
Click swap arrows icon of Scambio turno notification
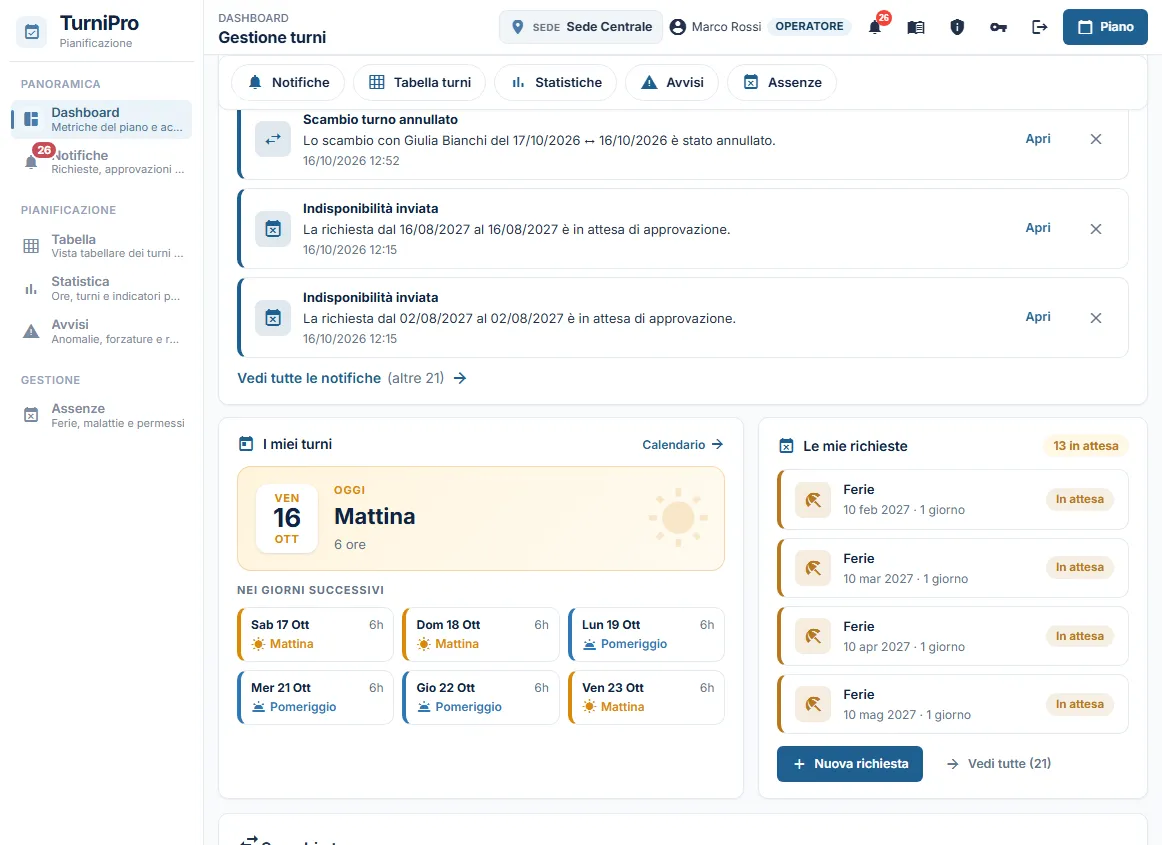click(273, 139)
